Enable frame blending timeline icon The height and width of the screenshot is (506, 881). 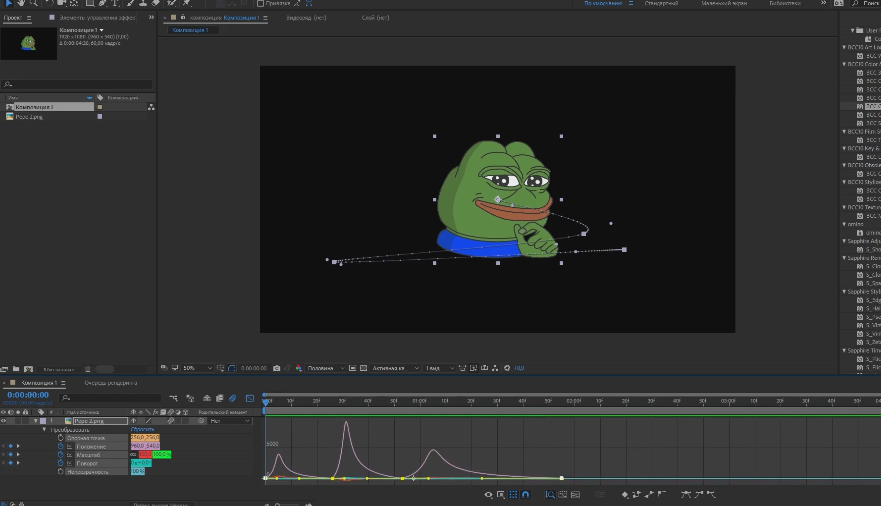220,398
